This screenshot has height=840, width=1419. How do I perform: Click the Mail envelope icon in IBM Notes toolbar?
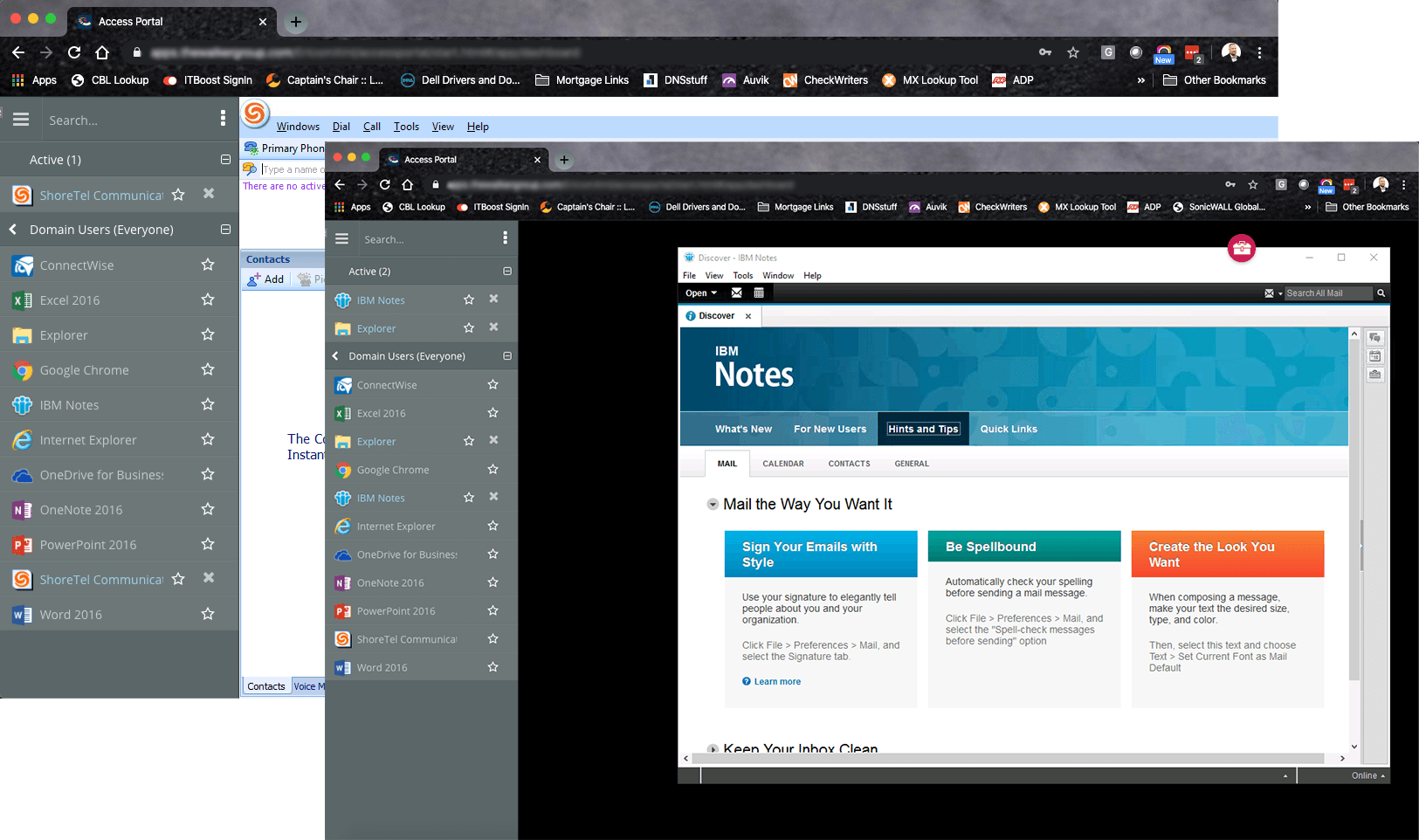(x=736, y=293)
